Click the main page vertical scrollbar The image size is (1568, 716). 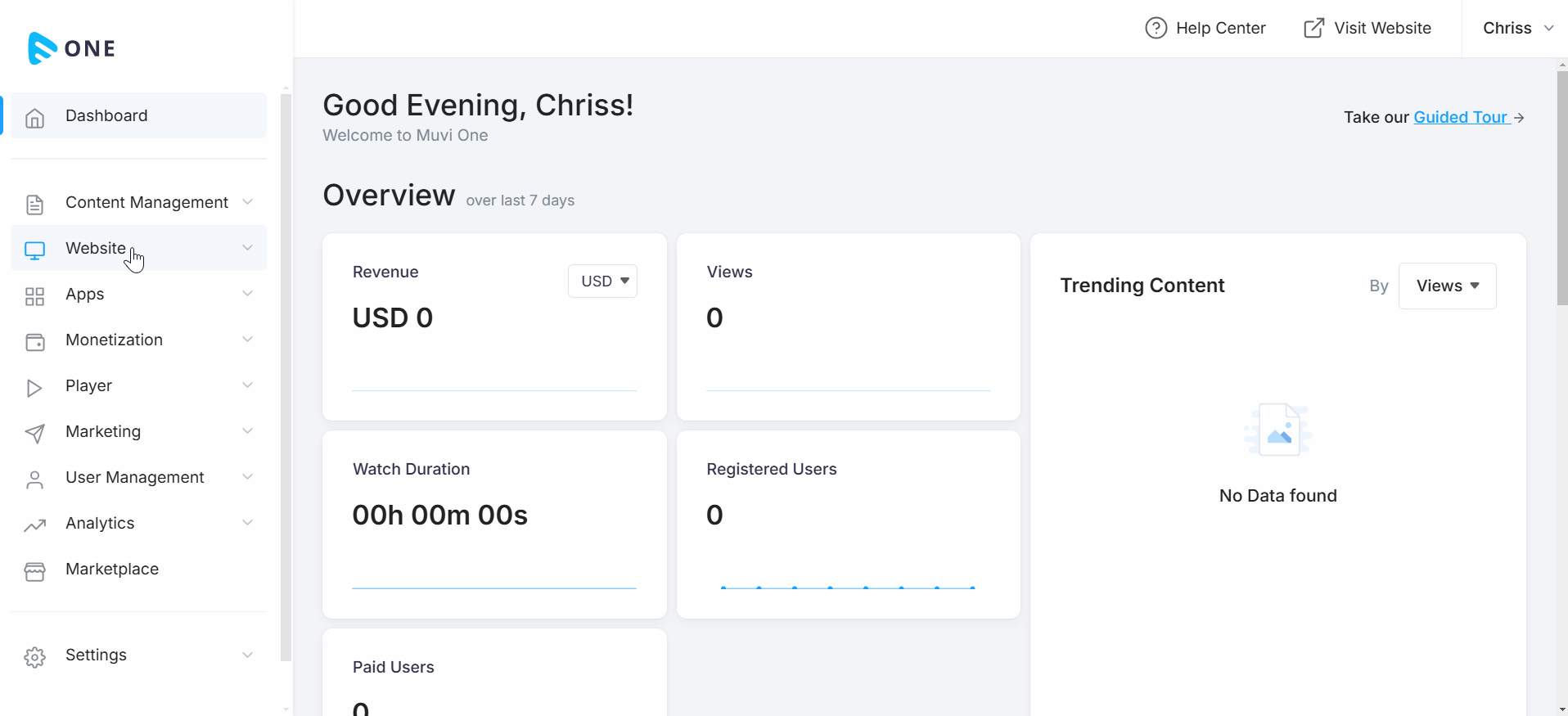(1561, 188)
